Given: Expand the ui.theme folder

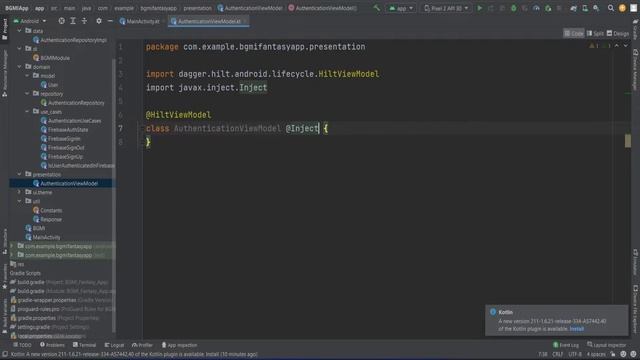Looking at the screenshot, I should point(19,192).
